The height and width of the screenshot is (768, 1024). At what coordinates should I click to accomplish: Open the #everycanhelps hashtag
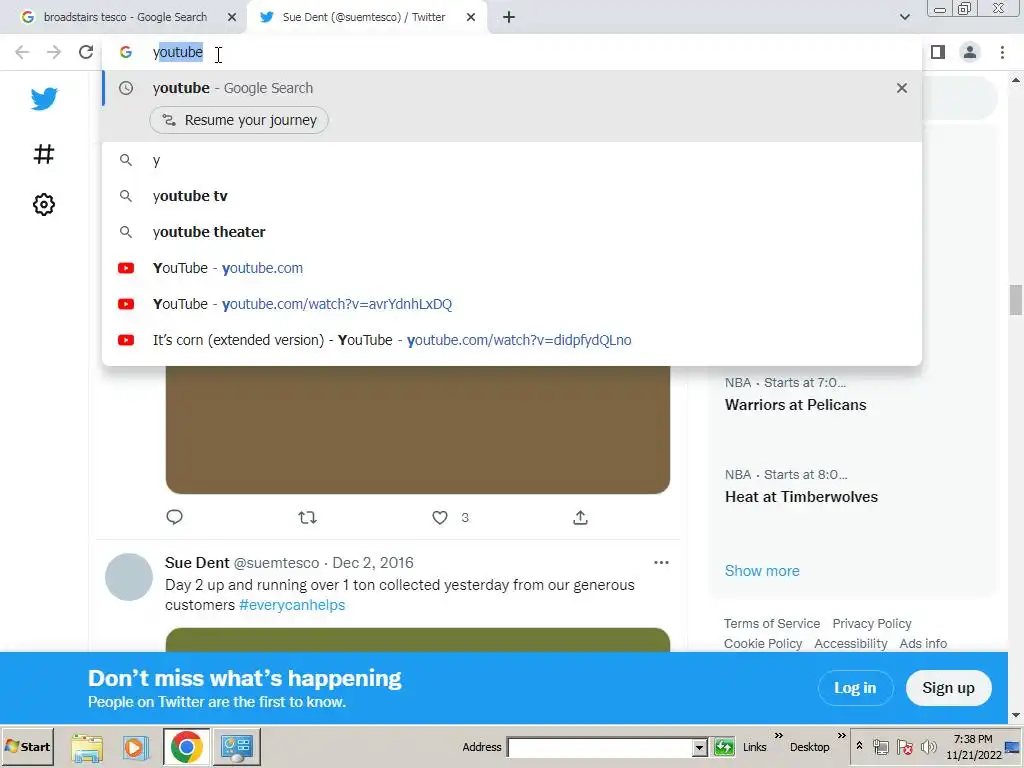click(292, 605)
